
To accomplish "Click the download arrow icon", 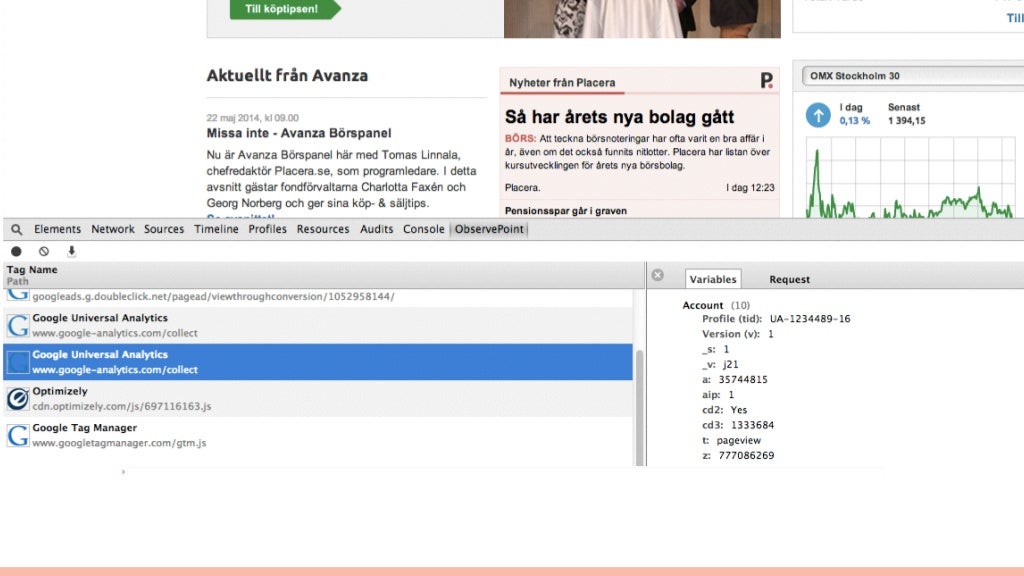I will (x=72, y=251).
